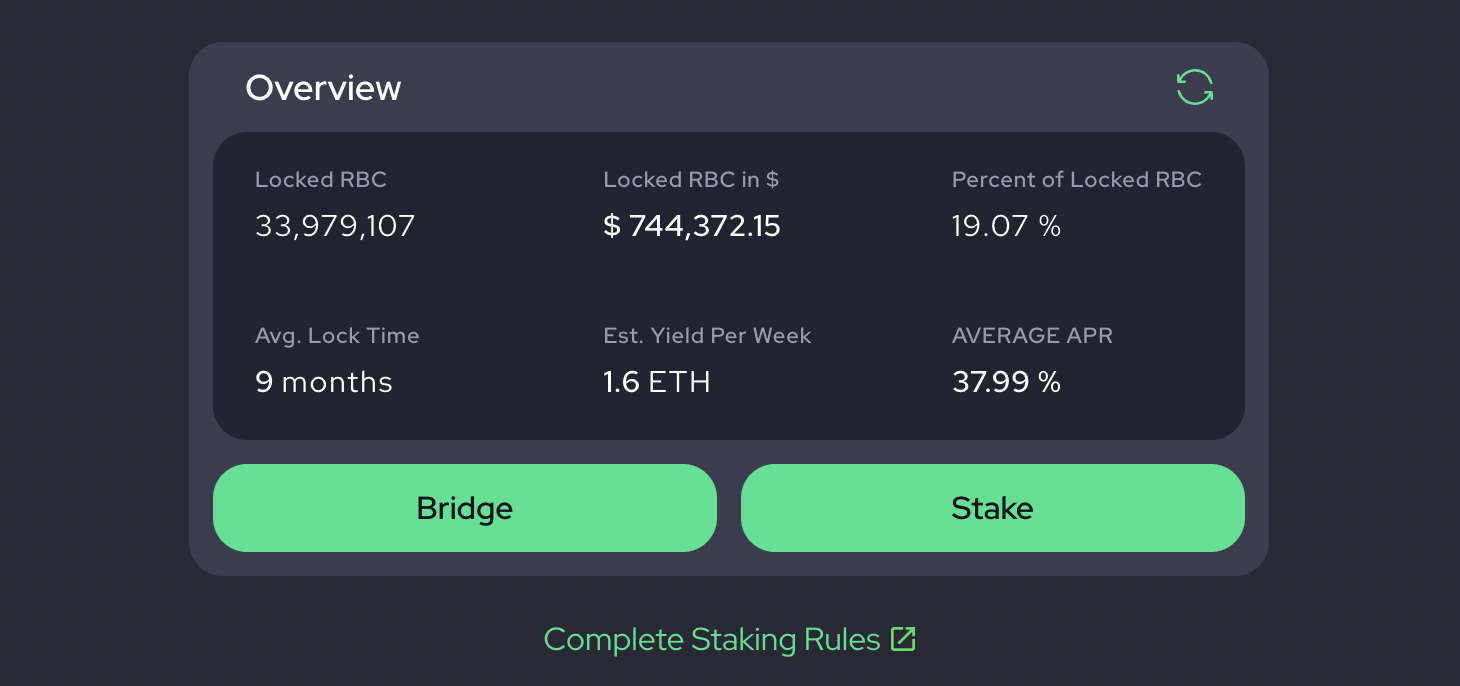Click the Est. Yield Per Week label
Image resolution: width=1460 pixels, height=686 pixels.
pyautogui.click(x=707, y=336)
